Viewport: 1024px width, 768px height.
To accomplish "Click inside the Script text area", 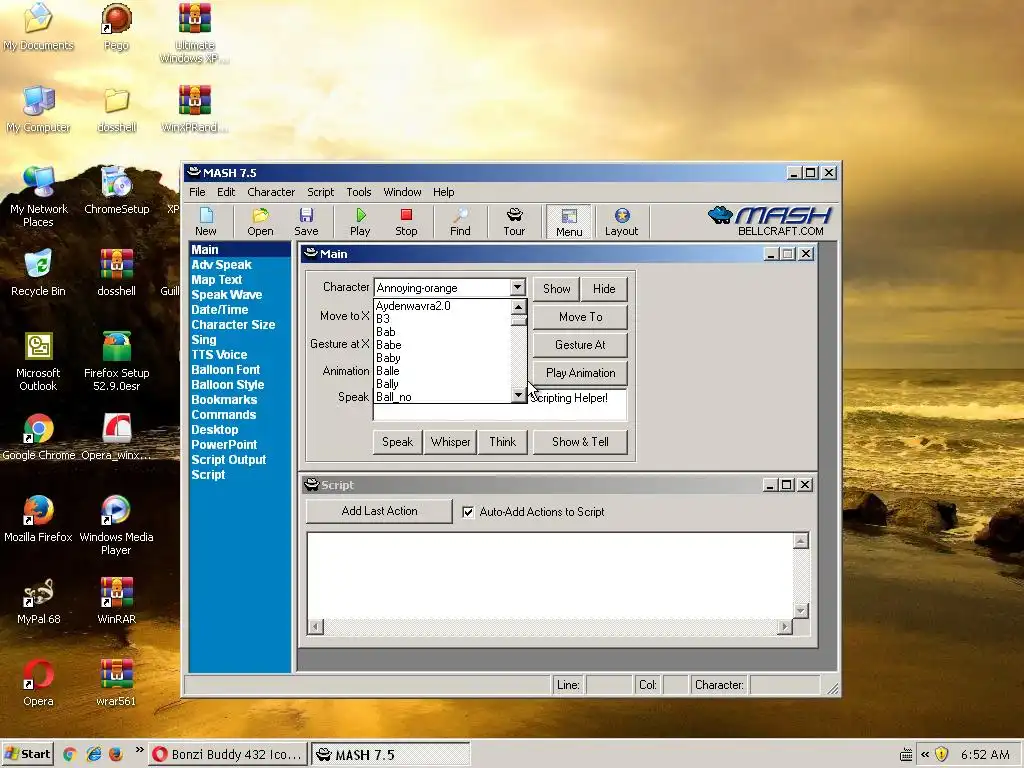I will 550,575.
